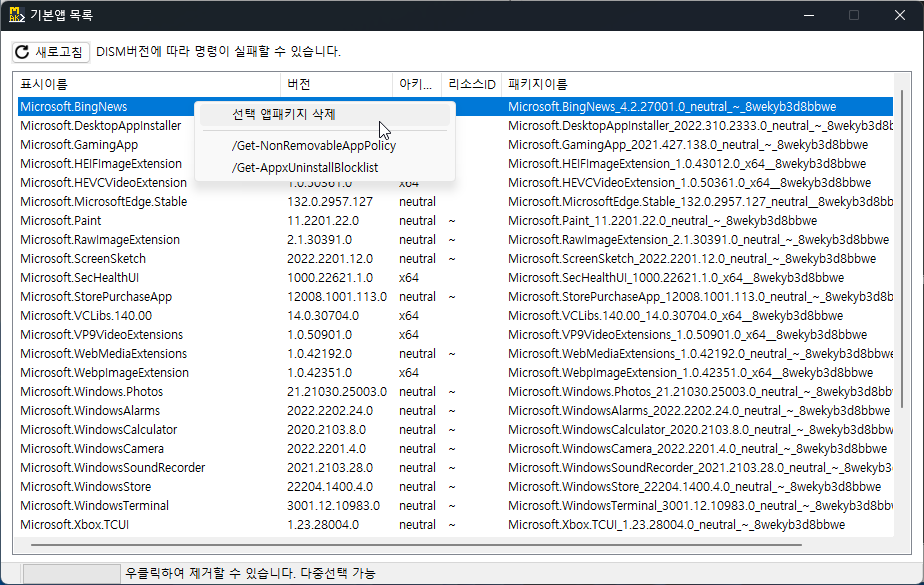Select the Microsoft.VP9VideoExtensions row
924x585 pixels.
click(455, 335)
